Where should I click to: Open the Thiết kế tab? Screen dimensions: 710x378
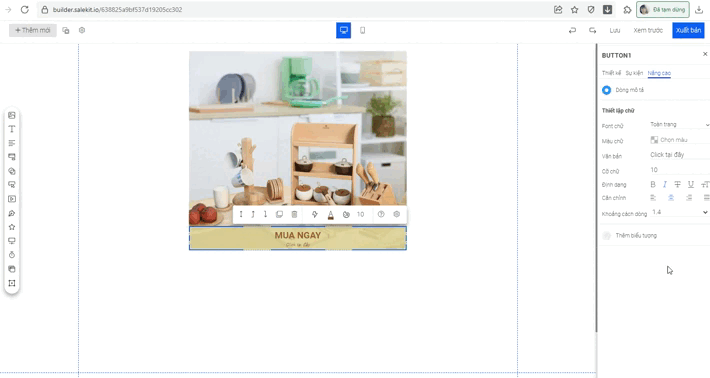coord(611,73)
